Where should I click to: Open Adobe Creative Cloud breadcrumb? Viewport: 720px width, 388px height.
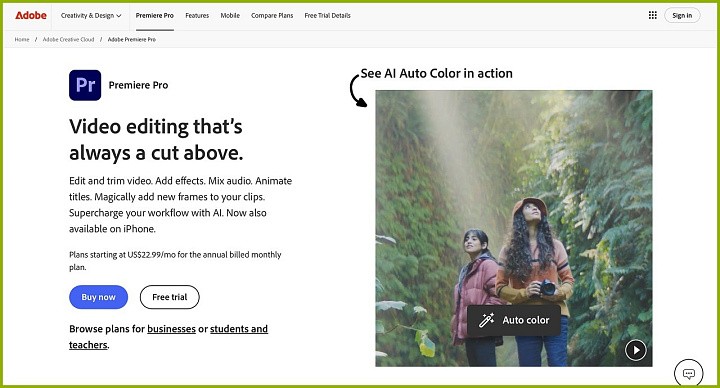pos(68,39)
